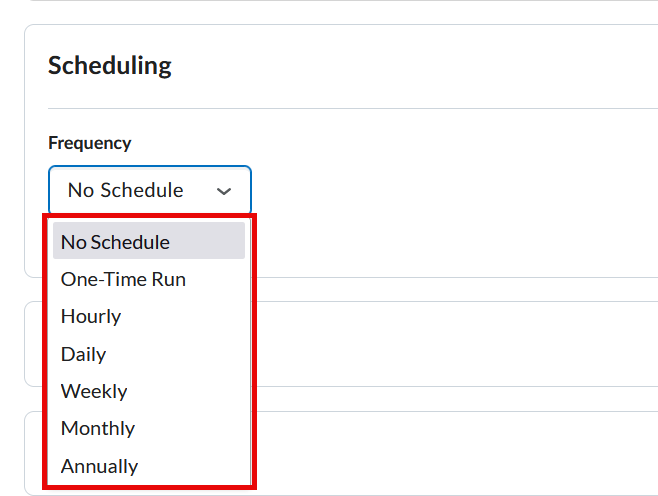Image resolution: width=658 pixels, height=496 pixels.
Task: Set frequency to Weekly
Action: (x=94, y=391)
